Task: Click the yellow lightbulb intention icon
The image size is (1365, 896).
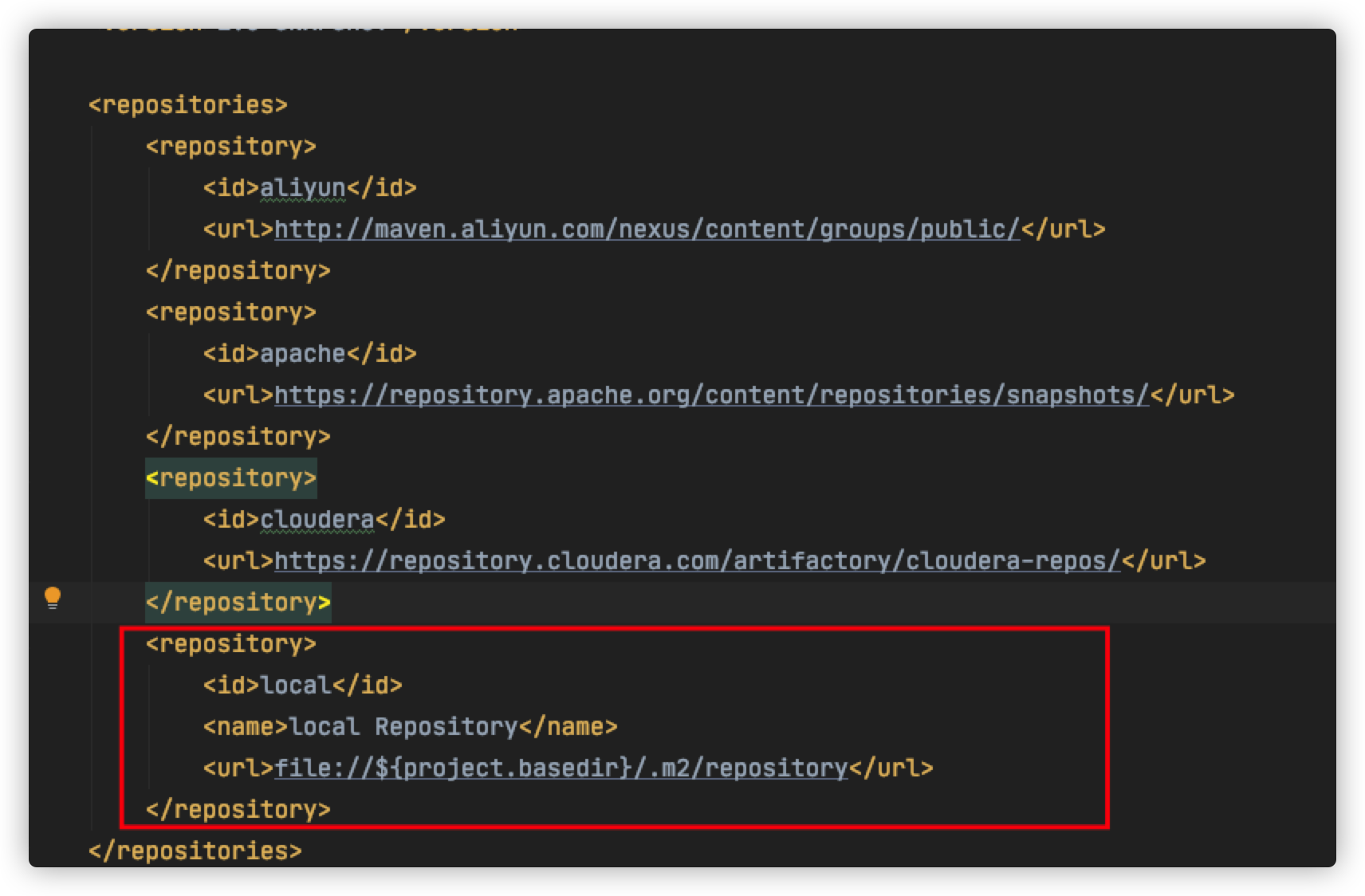Action: pyautogui.click(x=53, y=598)
